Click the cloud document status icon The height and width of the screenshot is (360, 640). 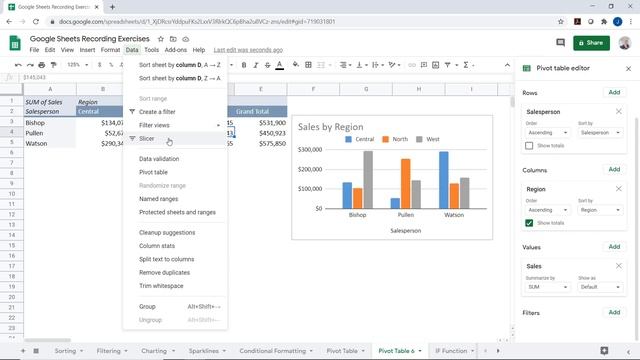[186, 39]
